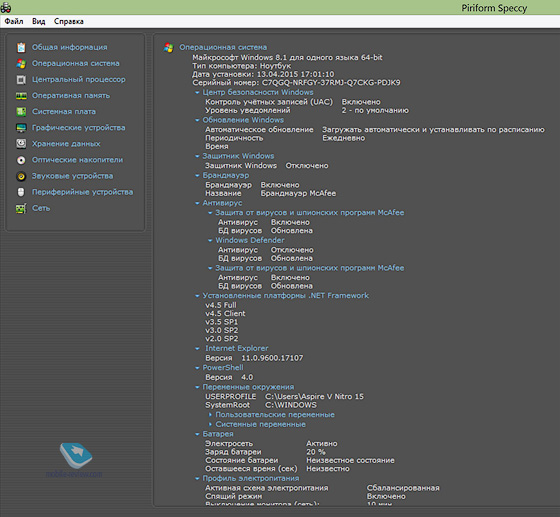This screenshot has width=560, height=517.
Task: Collapse the Брандмауэр node
Action: click(x=197, y=175)
